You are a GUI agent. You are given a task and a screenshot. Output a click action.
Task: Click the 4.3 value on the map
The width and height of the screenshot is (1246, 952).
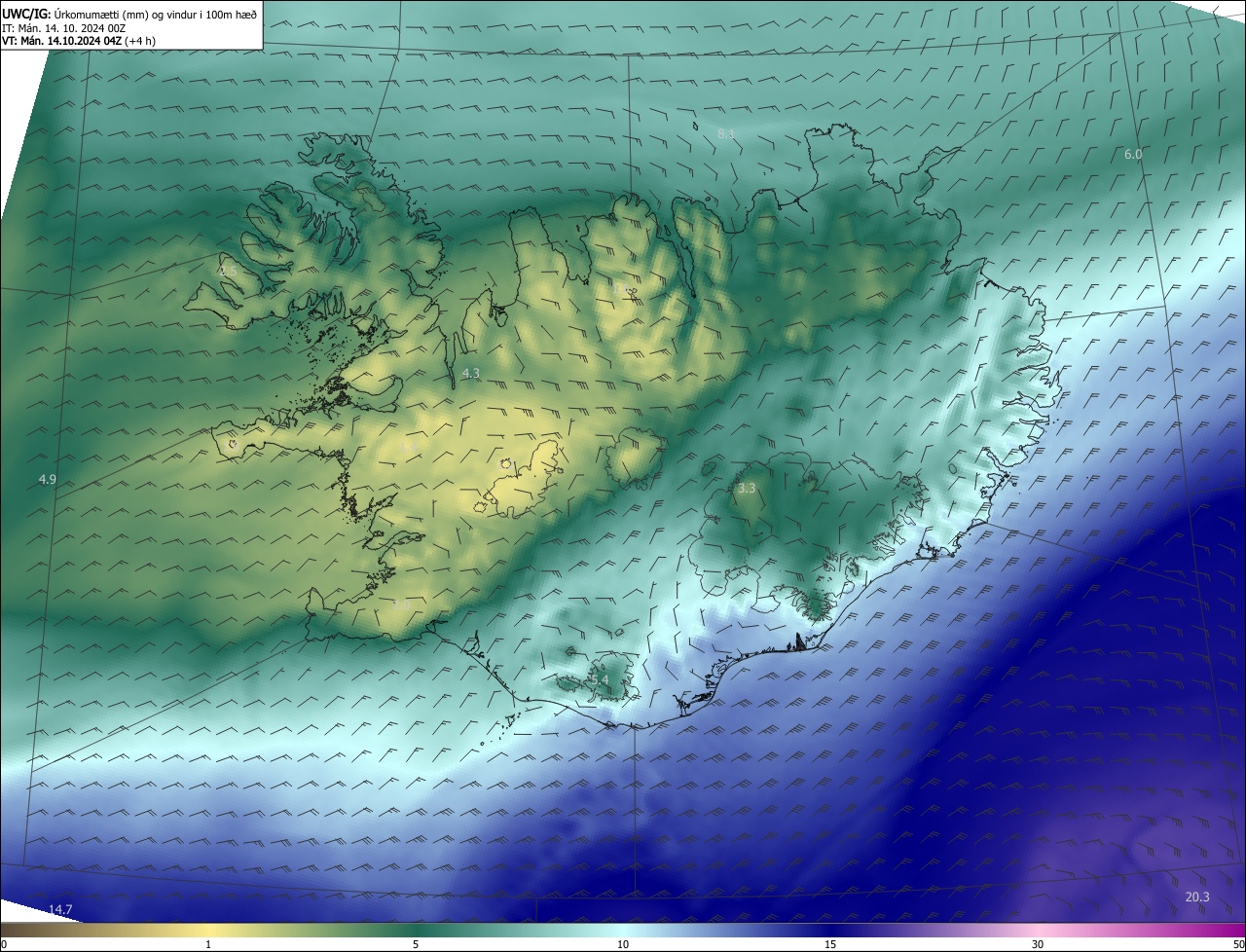pos(471,373)
